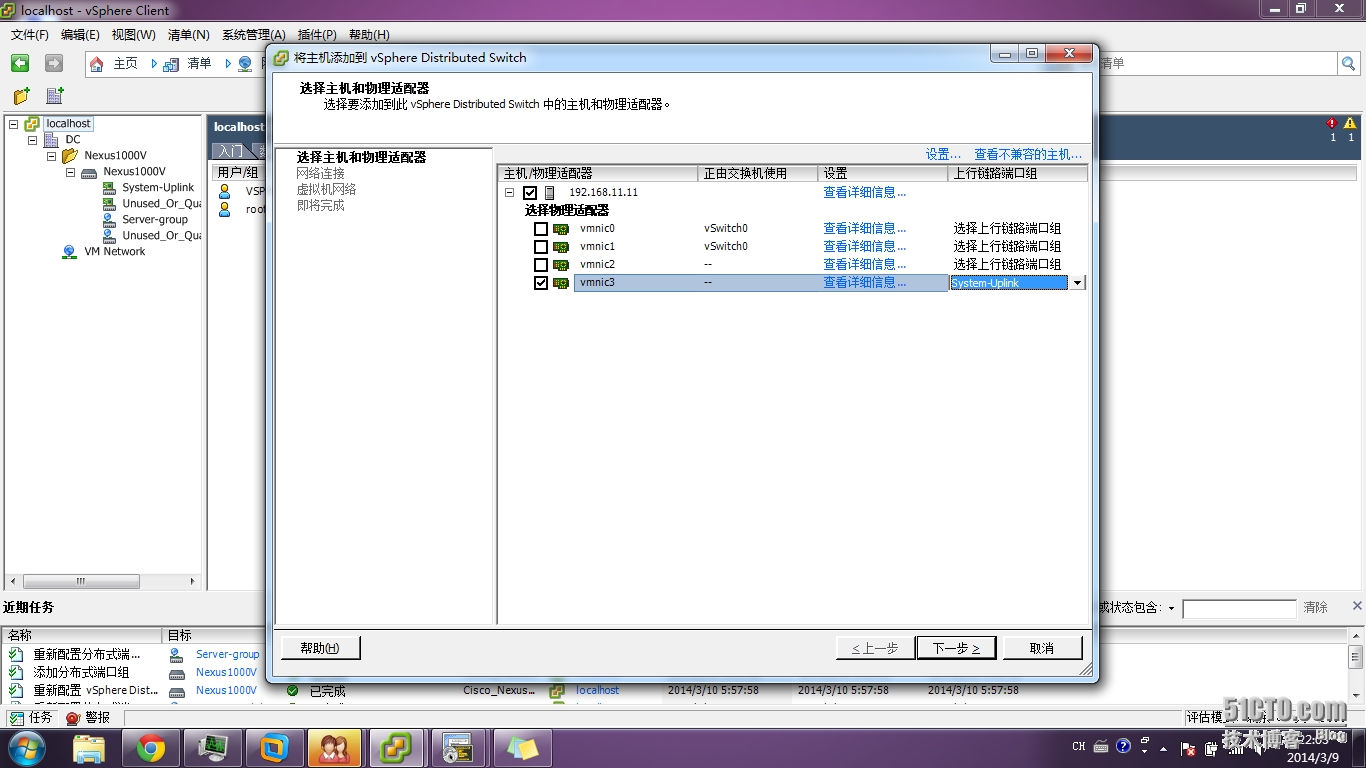1366x768 pixels.
Task: Click the 清单 inventory icon in breadcrumb
Action: point(170,64)
